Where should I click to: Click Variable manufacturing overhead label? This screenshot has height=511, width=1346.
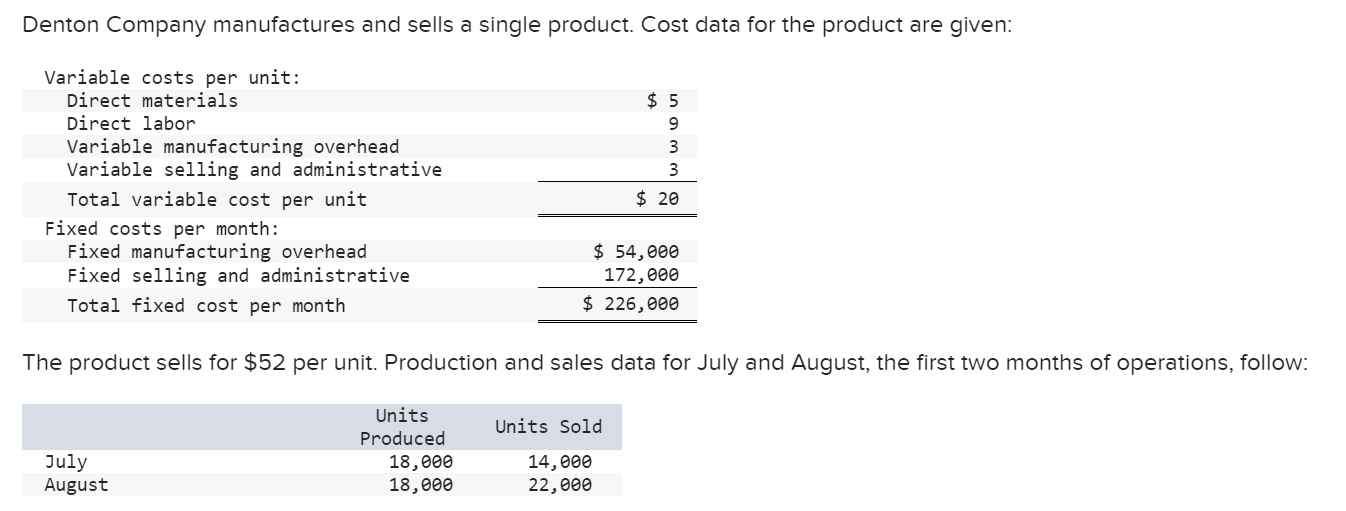point(233,147)
